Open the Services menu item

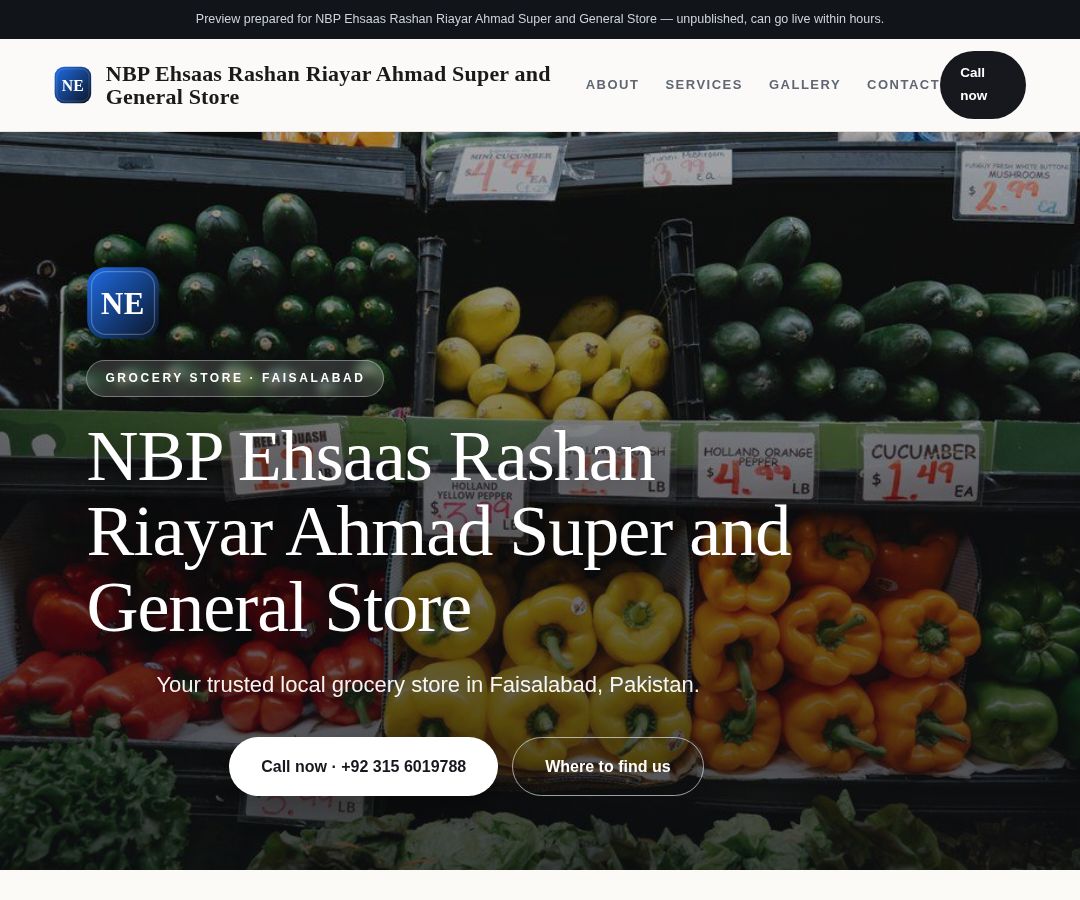703,85
